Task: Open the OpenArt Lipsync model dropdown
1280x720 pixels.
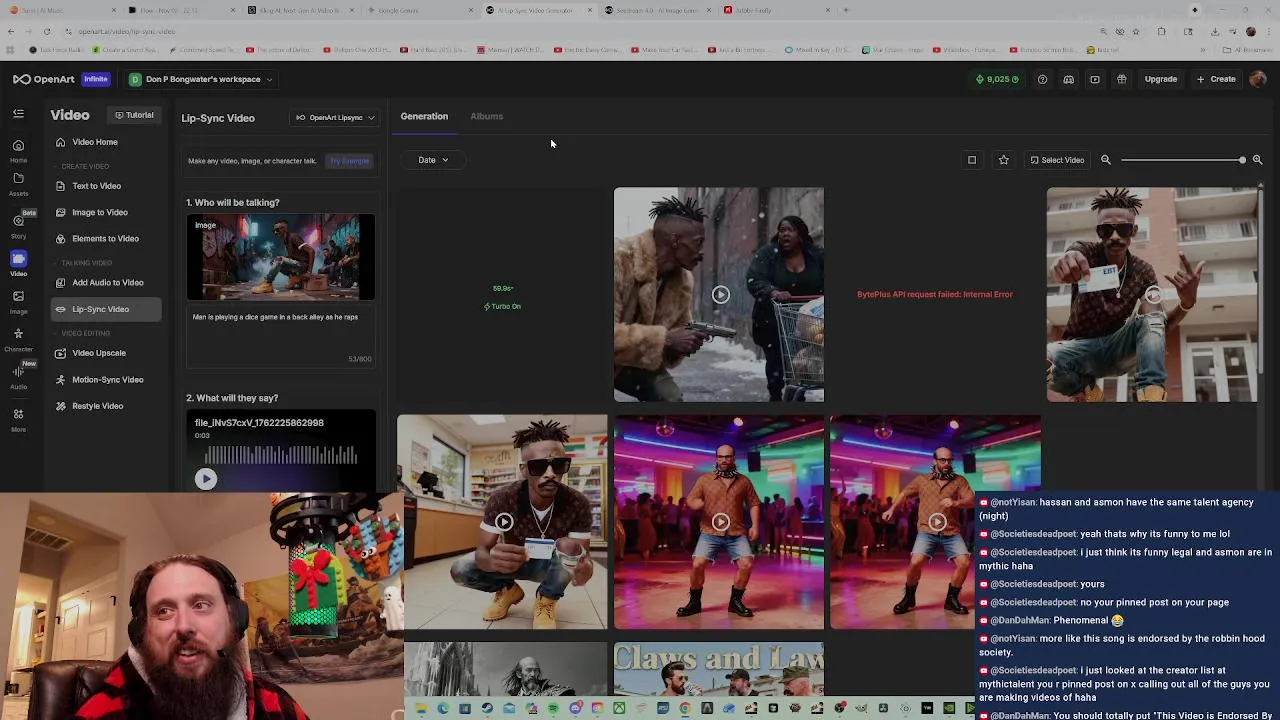Action: pyautogui.click(x=335, y=118)
